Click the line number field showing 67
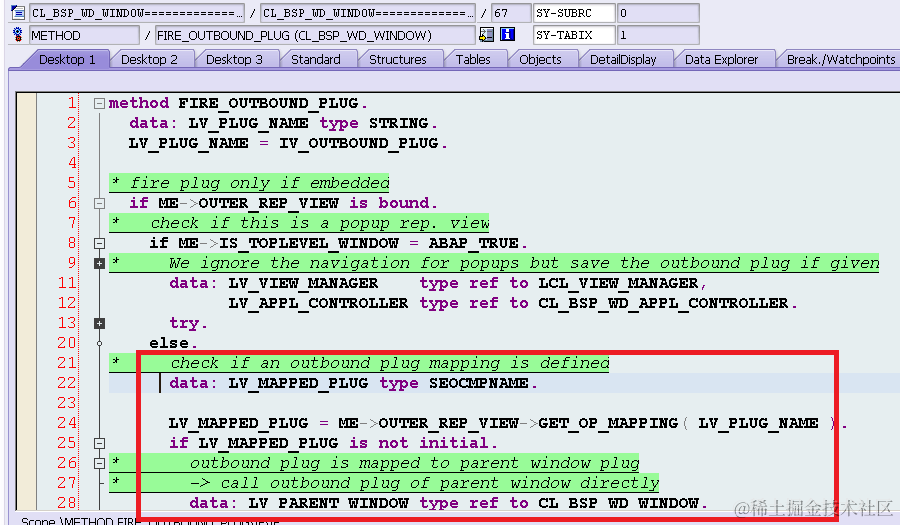 coord(511,13)
